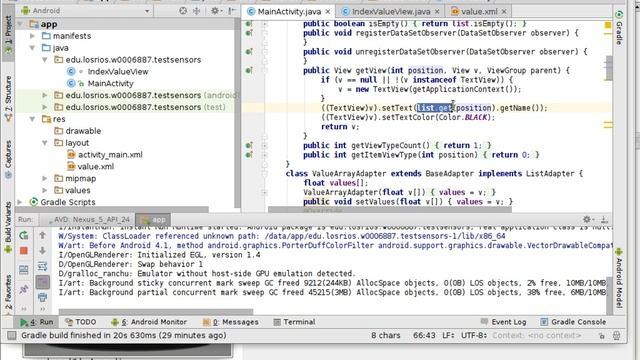Open the Build Variants side tab

coord(8,227)
